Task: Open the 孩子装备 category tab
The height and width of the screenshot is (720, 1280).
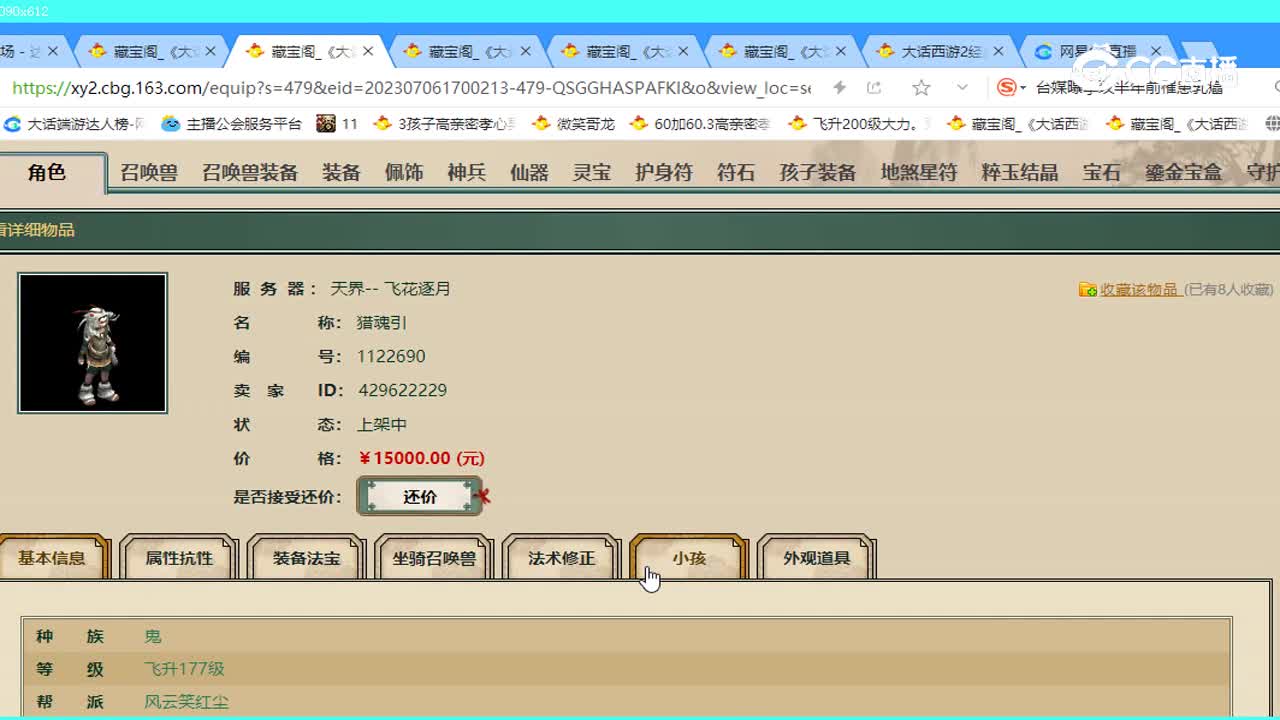Action: click(818, 172)
